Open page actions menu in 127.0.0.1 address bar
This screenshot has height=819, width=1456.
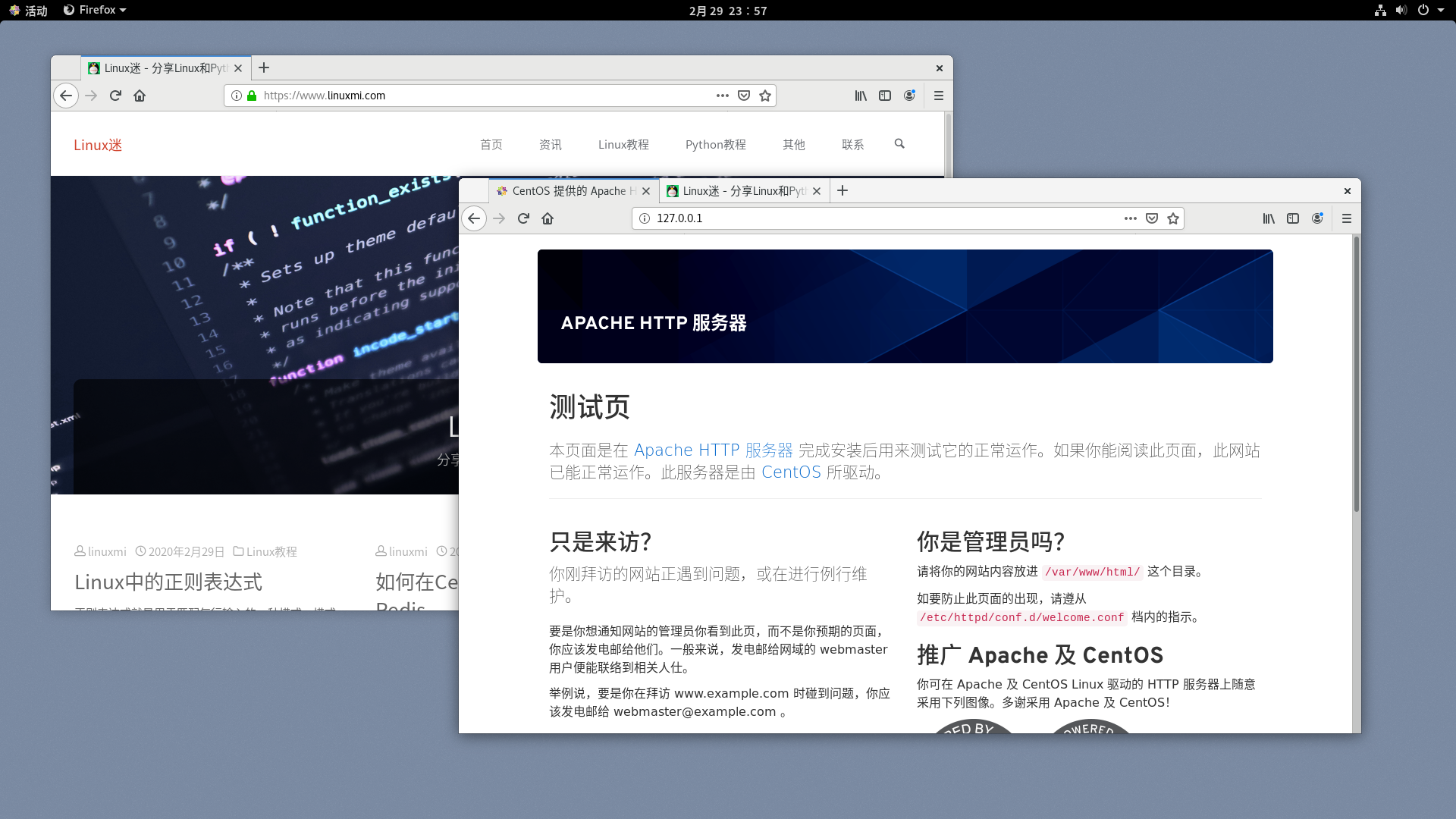click(1131, 218)
